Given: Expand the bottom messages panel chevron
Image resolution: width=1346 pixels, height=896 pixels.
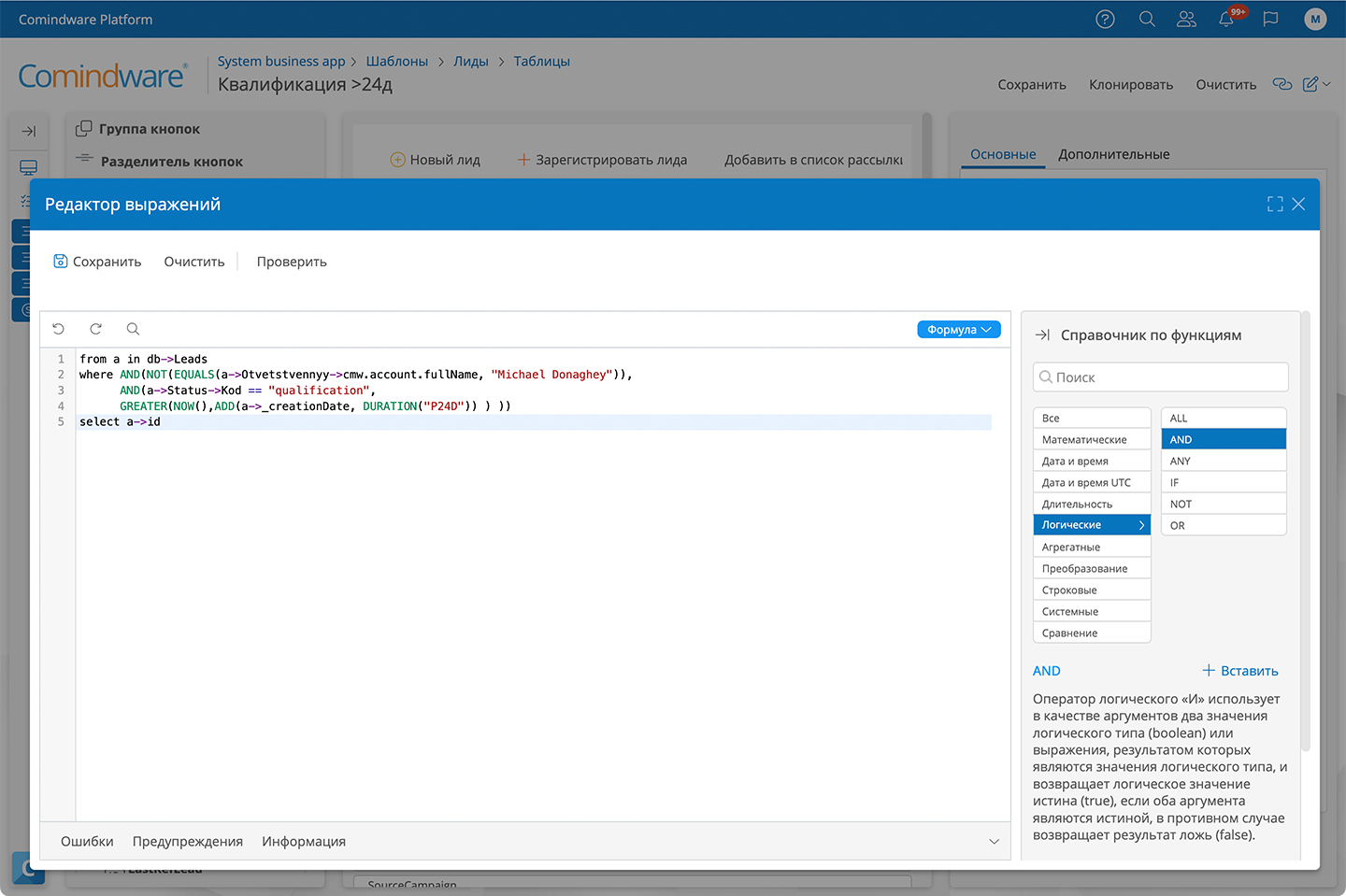Looking at the screenshot, I should point(994,842).
